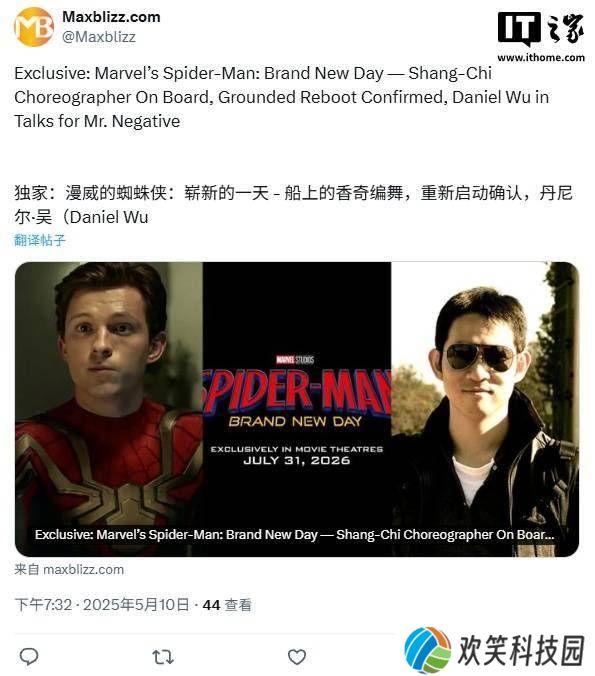The height and width of the screenshot is (676, 595).
Task: Click the 欢笑科技园 watermark text
Action: point(521,650)
